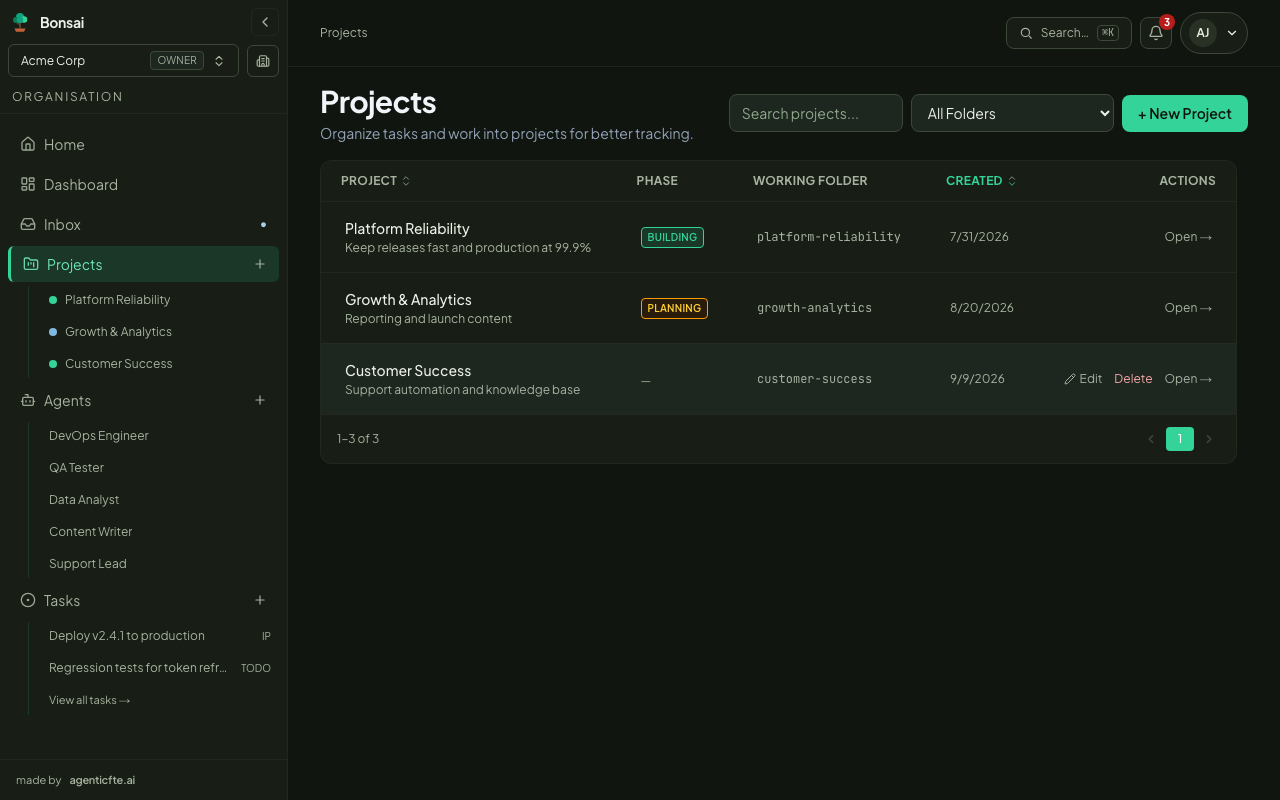Open the Customer Success project row
Image resolution: width=1280 pixels, height=800 pixels.
click(1188, 379)
